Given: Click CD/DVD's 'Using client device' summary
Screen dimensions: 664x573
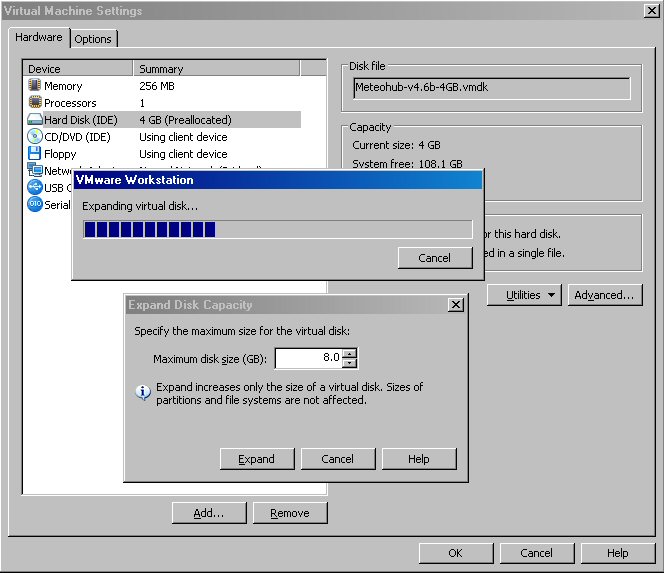Looking at the screenshot, I should point(183,137).
